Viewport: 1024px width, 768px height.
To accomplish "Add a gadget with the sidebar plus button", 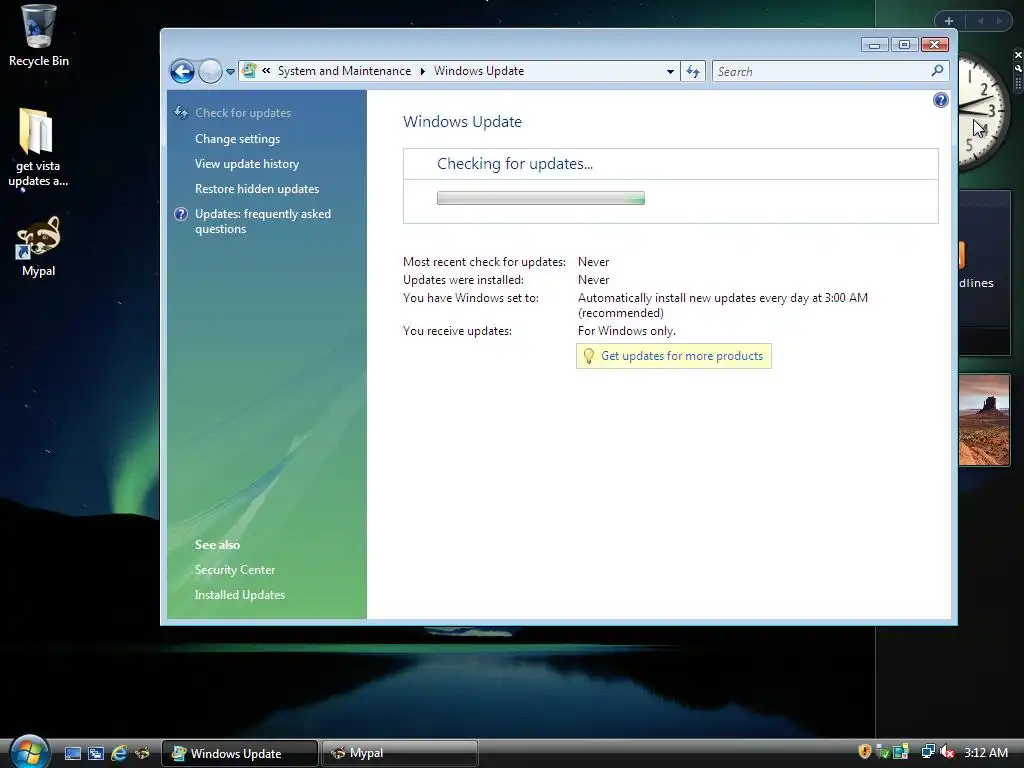I will point(949,21).
